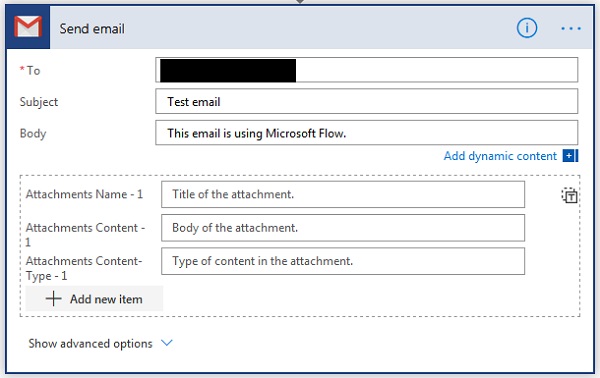Select the Subject field with Test email
The width and height of the screenshot is (600, 378).
pos(367,101)
